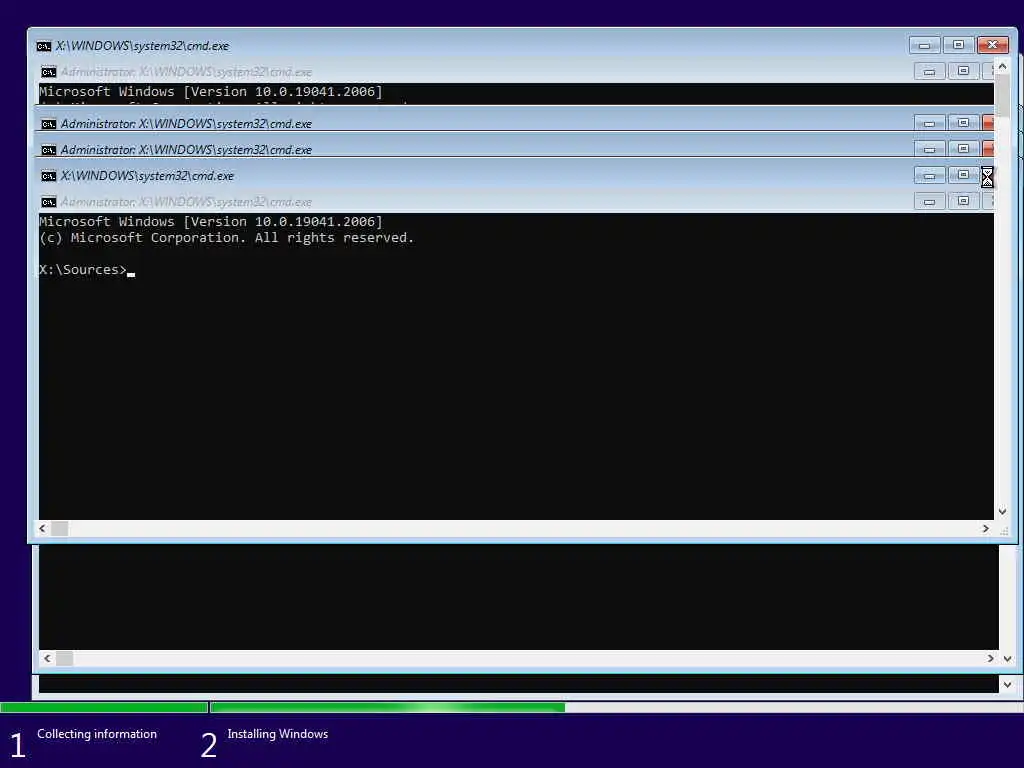Maximize the Administrator window directly above the lower non-Administrator cmd title
Viewport: 1024px width, 768px height.
[x=963, y=149]
